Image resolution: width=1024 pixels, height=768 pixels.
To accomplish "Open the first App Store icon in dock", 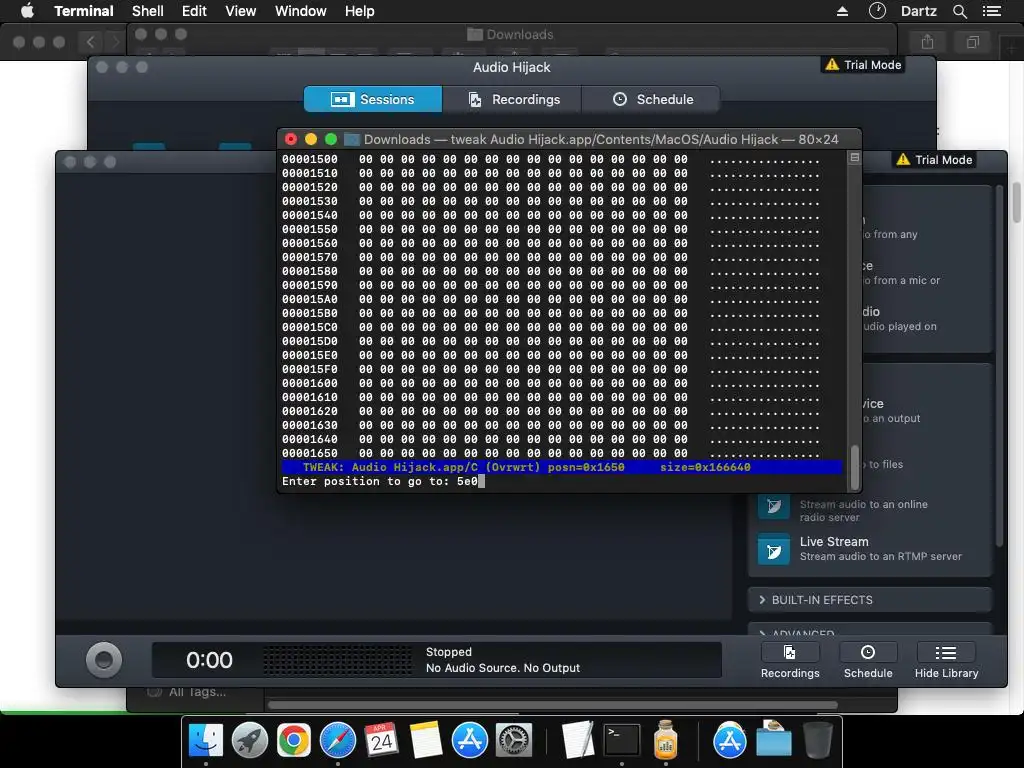I will (470, 741).
